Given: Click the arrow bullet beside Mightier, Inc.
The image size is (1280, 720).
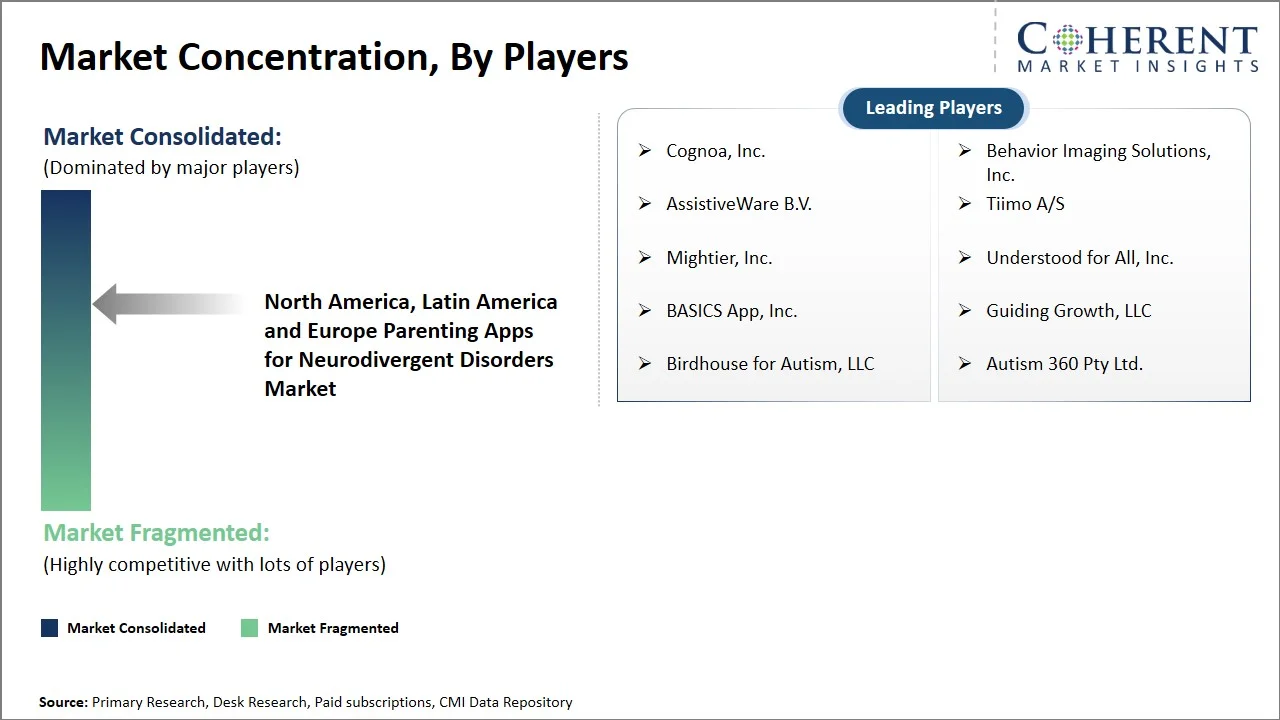Looking at the screenshot, I should point(645,258).
